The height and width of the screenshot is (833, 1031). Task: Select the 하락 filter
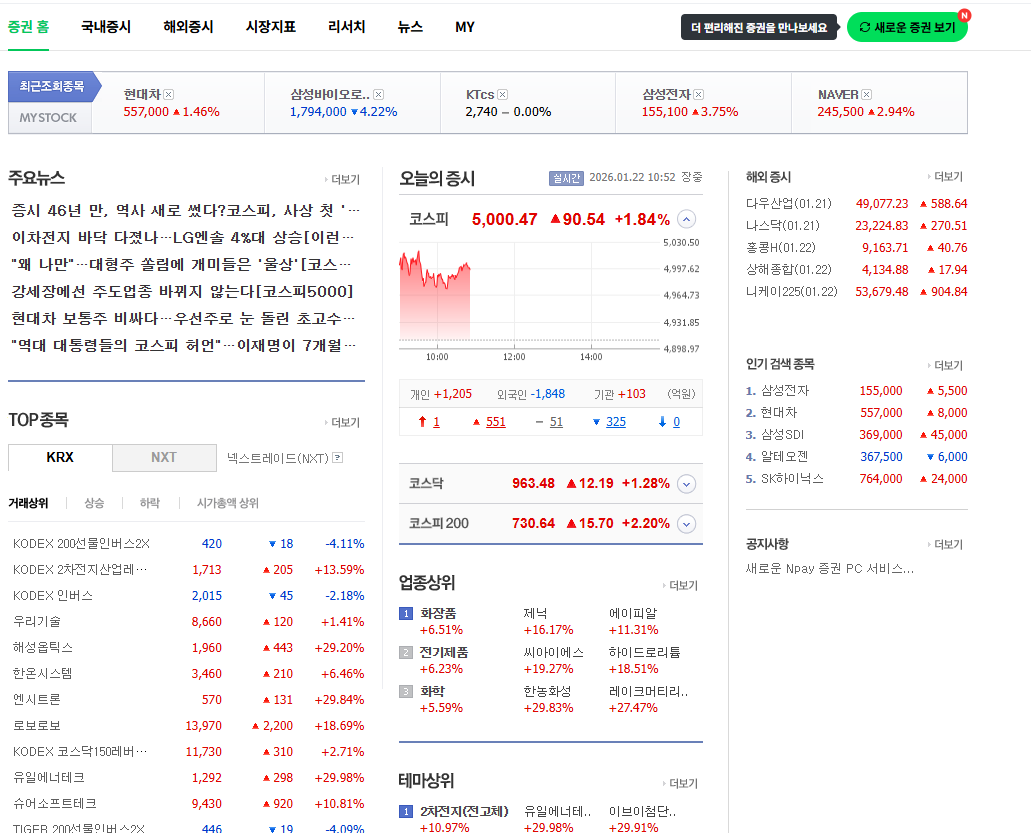[x=149, y=503]
